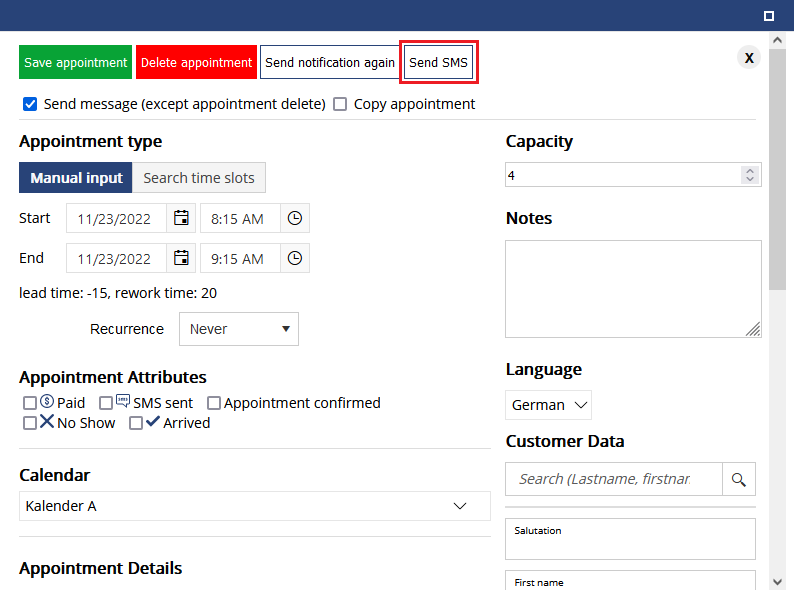This screenshot has width=794, height=595.
Task: Click the First name input field
Action: click(630, 581)
